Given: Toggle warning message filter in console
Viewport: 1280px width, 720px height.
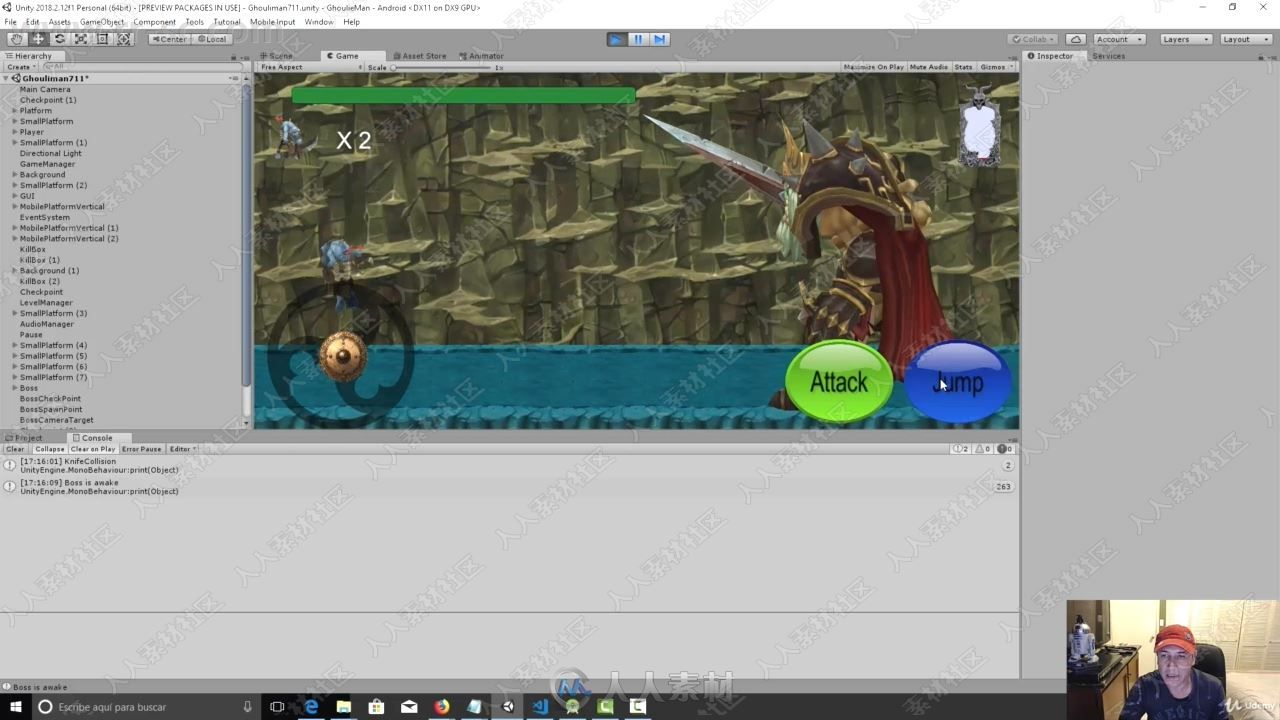Looking at the screenshot, I should (984, 449).
